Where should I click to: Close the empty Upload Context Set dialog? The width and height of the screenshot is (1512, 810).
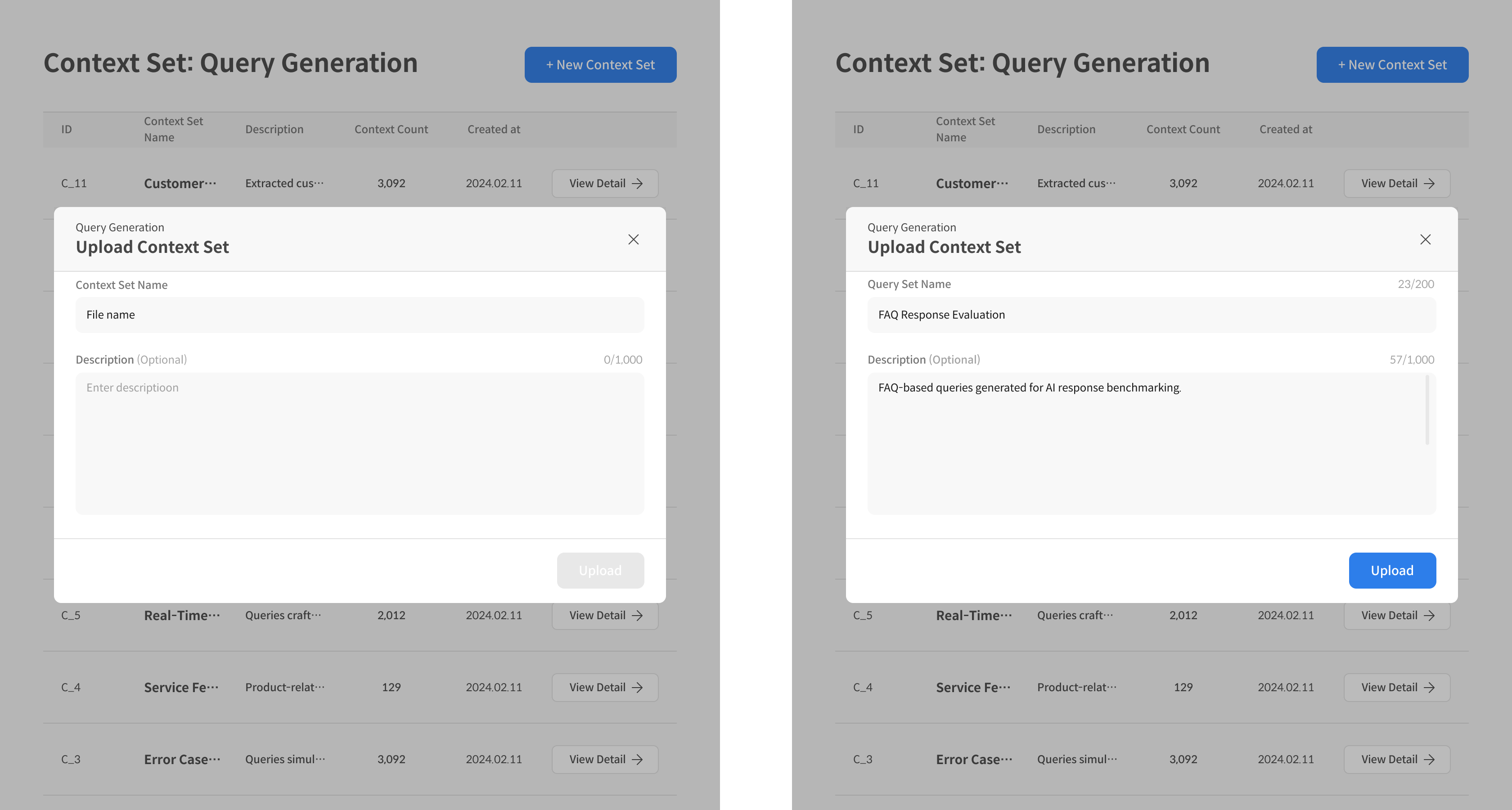click(633, 239)
